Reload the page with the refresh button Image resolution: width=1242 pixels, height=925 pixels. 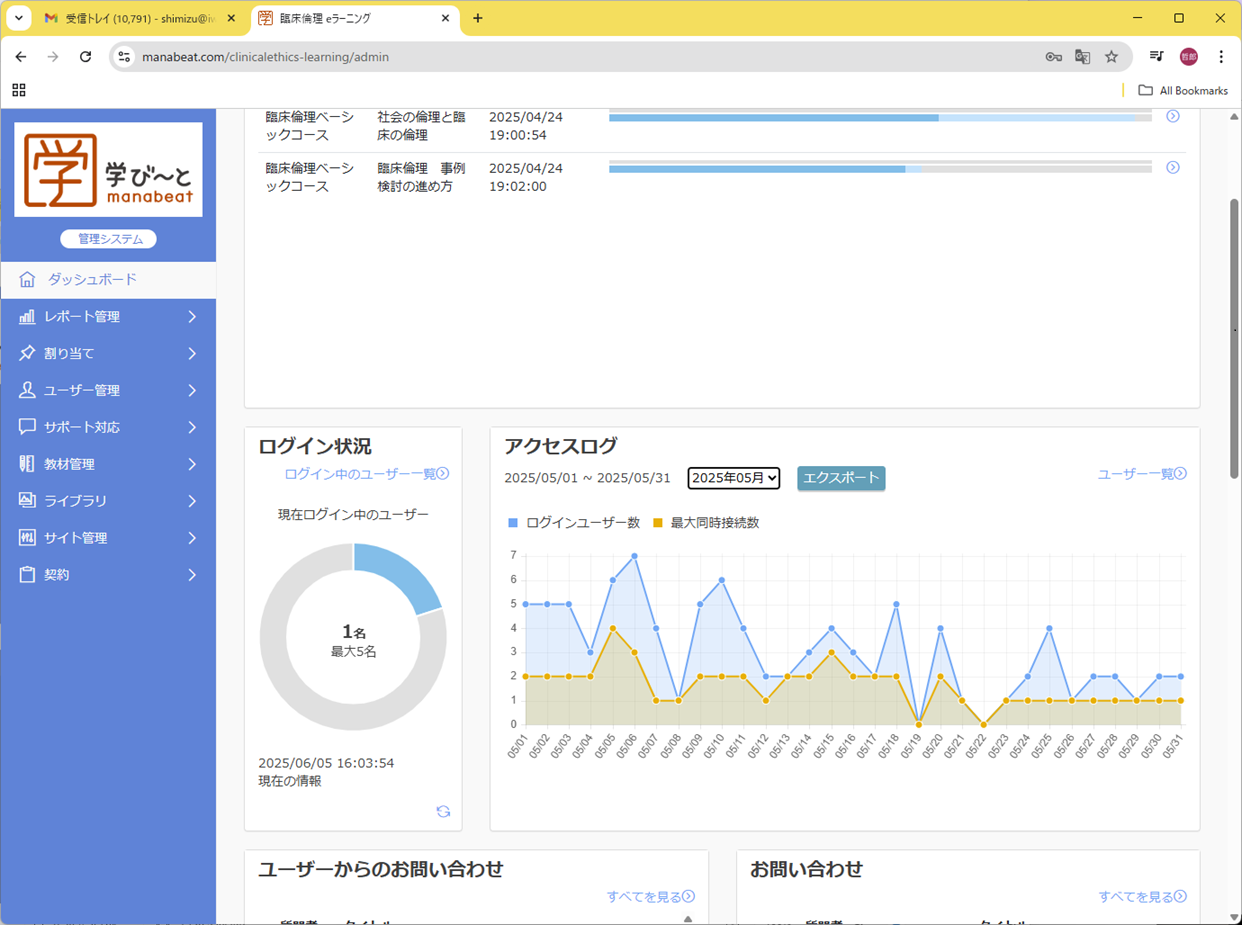tap(86, 57)
